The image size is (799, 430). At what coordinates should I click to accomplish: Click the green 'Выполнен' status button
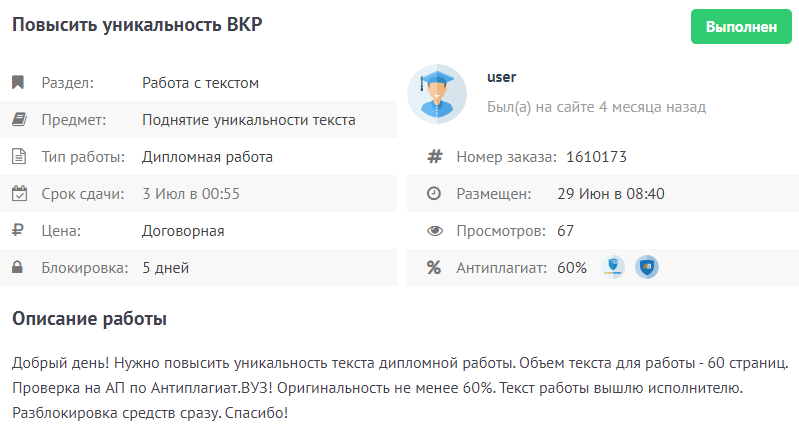[x=741, y=27]
